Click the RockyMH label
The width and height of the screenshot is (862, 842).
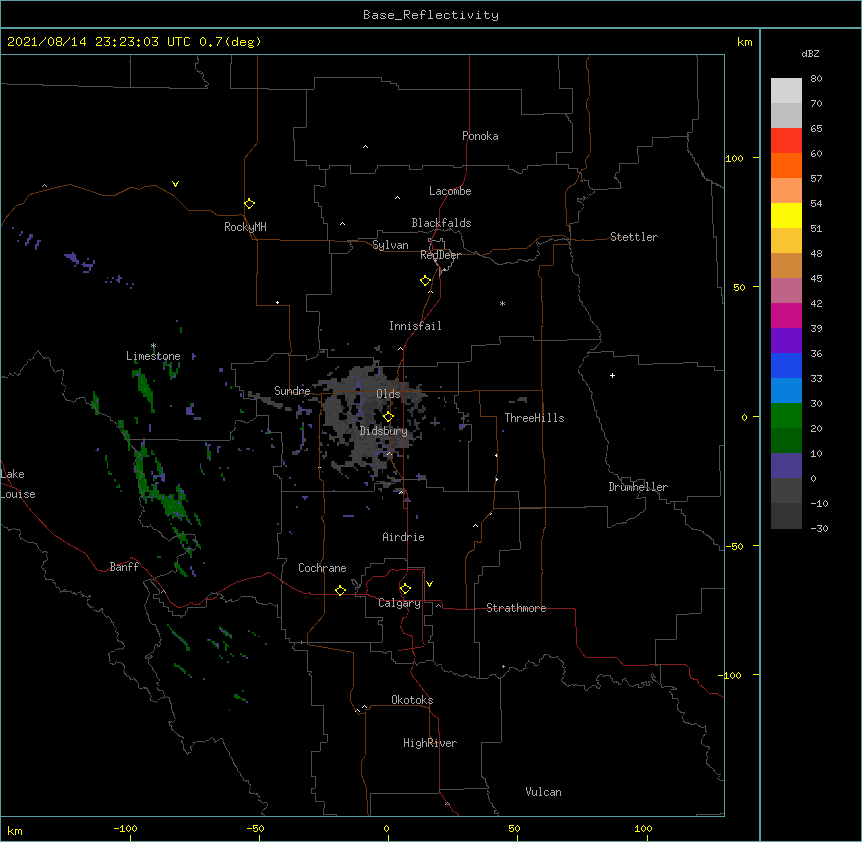coord(245,227)
